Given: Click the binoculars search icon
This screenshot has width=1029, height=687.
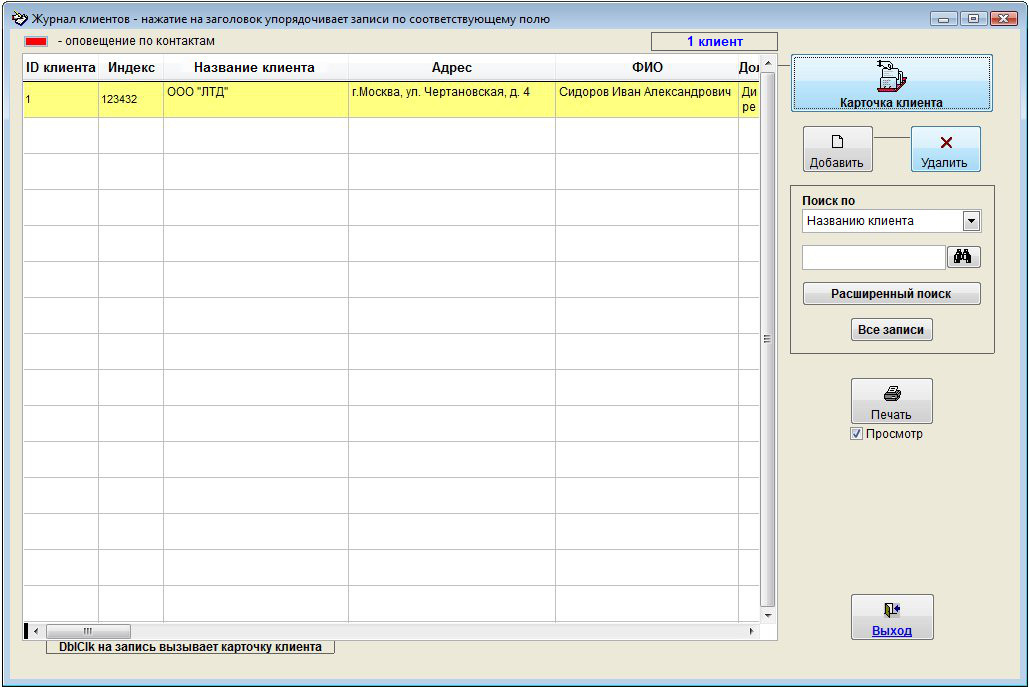Looking at the screenshot, I should coord(963,257).
